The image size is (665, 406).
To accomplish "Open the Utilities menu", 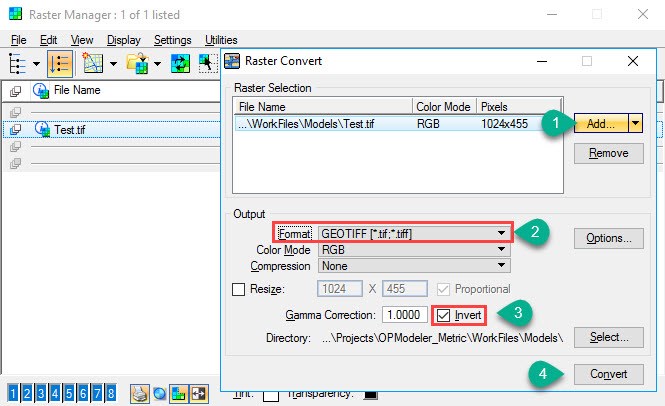I will click(x=221, y=40).
